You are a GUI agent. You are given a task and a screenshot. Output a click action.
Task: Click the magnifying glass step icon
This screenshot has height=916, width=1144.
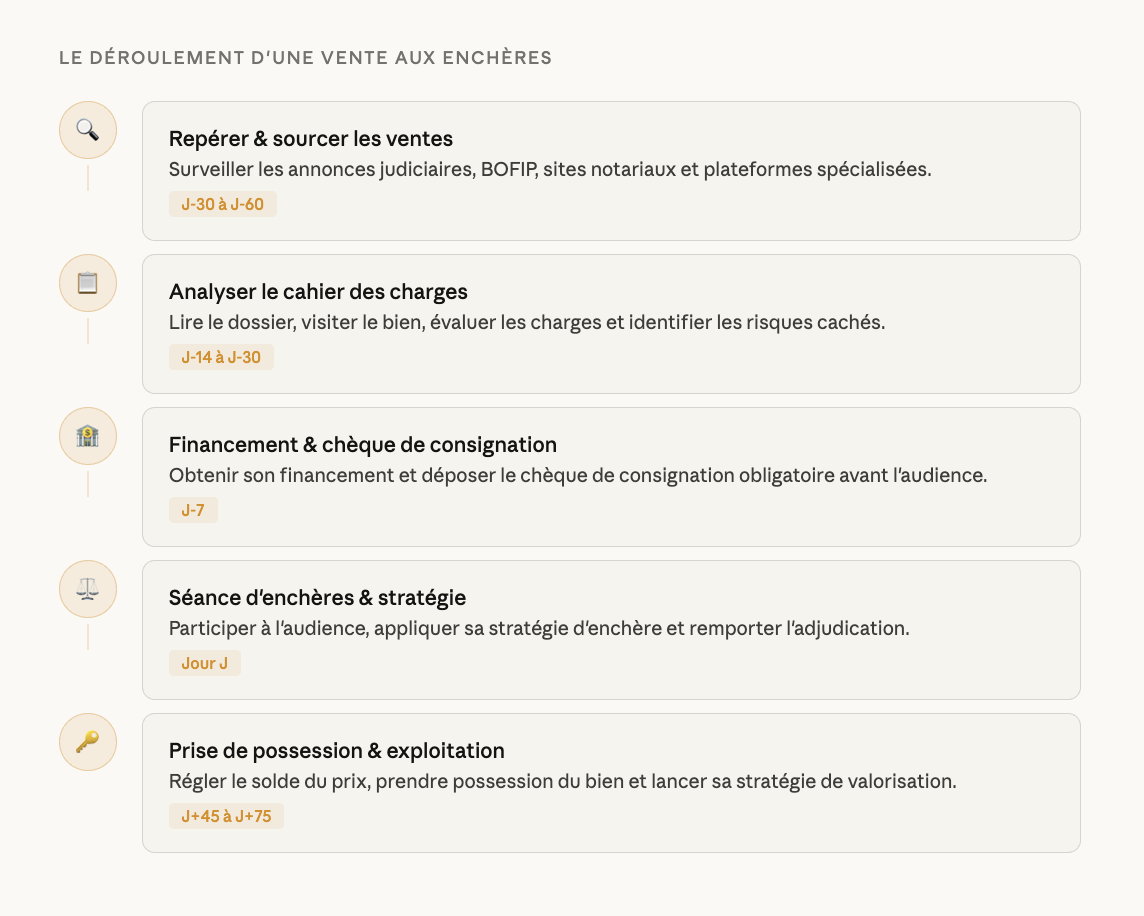pyautogui.click(x=88, y=130)
